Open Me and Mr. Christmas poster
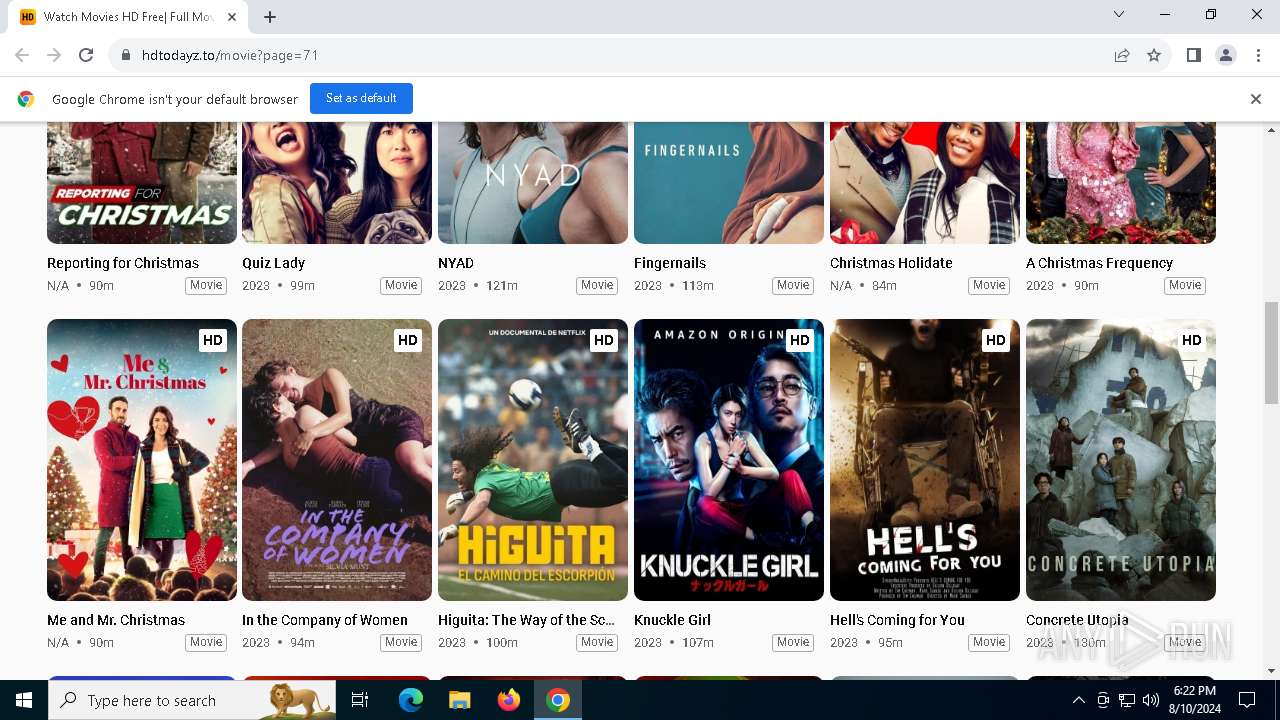1280x720 pixels. pyautogui.click(x=142, y=460)
